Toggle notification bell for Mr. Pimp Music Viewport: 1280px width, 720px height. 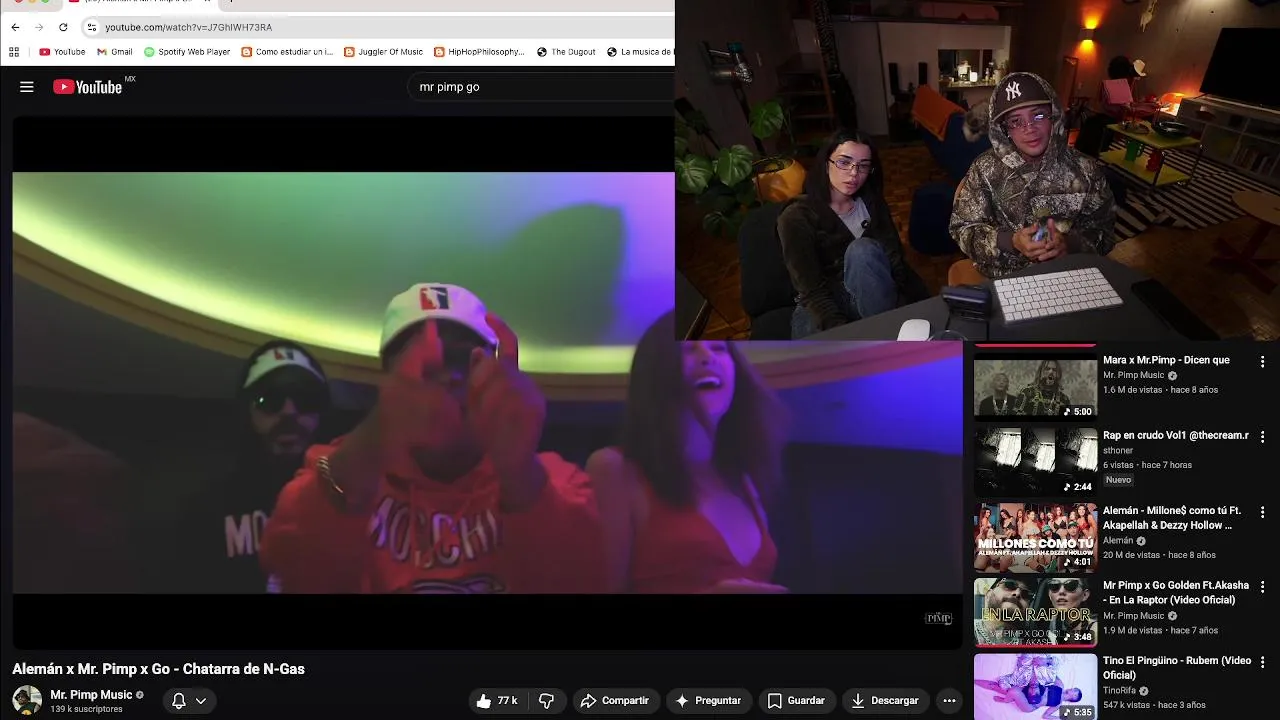pos(179,701)
